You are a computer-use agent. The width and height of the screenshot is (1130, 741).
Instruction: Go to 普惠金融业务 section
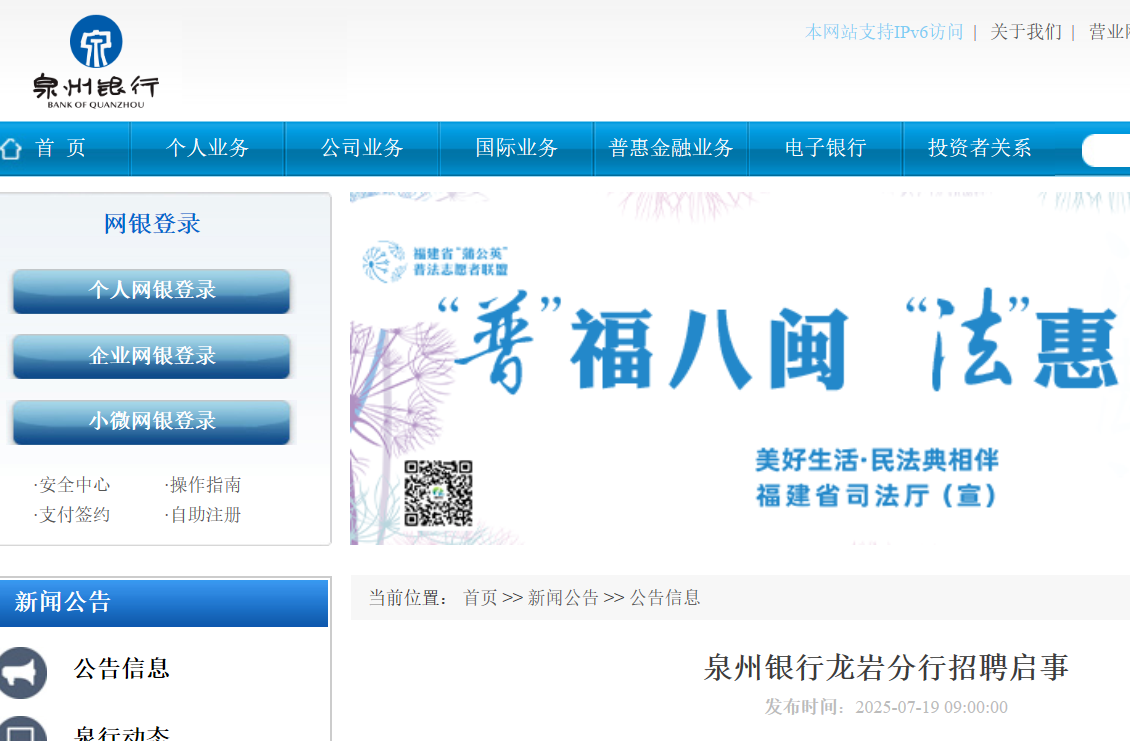pos(671,148)
